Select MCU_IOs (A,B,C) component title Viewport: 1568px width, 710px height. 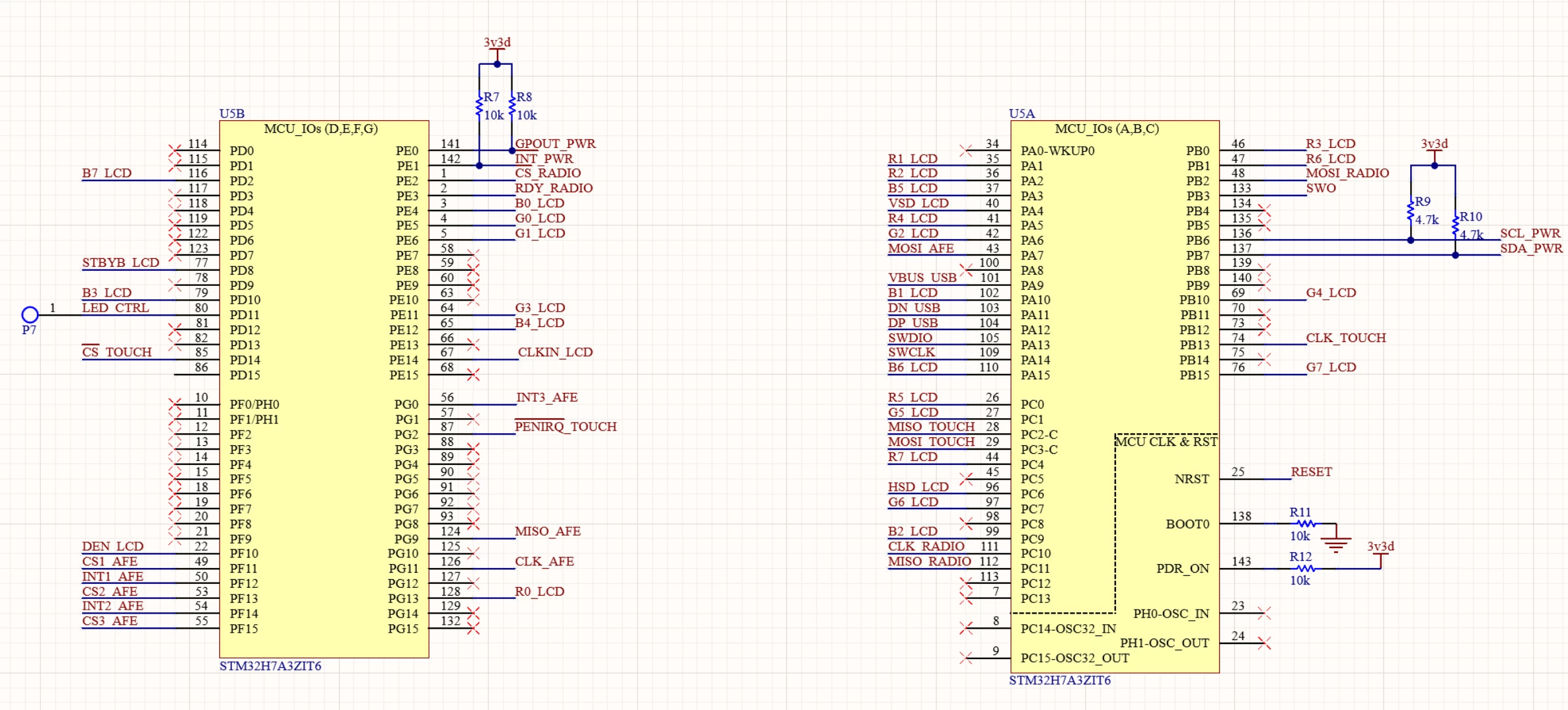tap(1107, 129)
